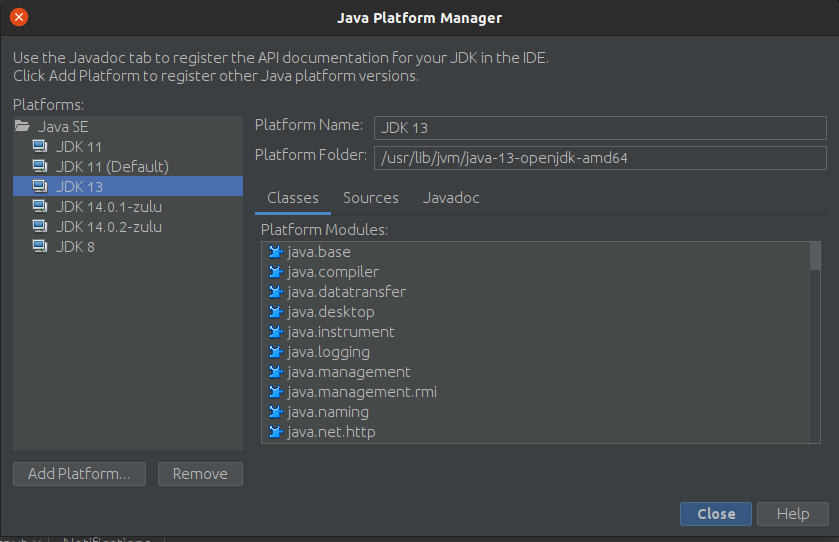
Task: Click the Platform Modules scrollbar thumb
Action: coord(815,256)
